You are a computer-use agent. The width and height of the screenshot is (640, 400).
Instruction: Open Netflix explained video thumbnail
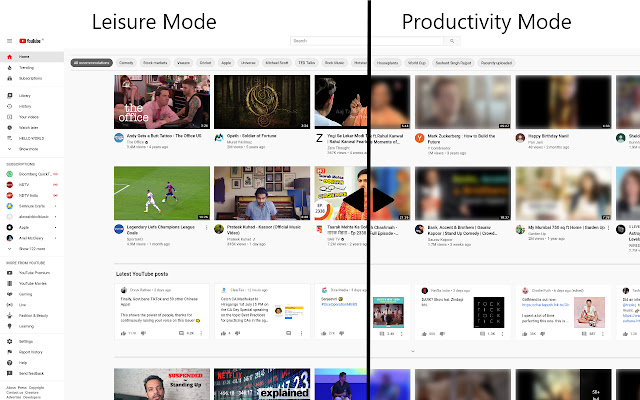click(262, 384)
